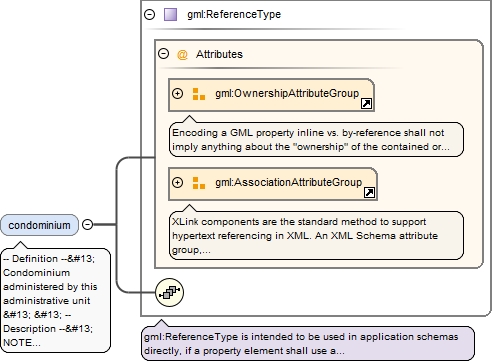Click the 'Encoding a GML property inline' annotation
Viewport: 493px width, 364px height.
tap(316, 140)
